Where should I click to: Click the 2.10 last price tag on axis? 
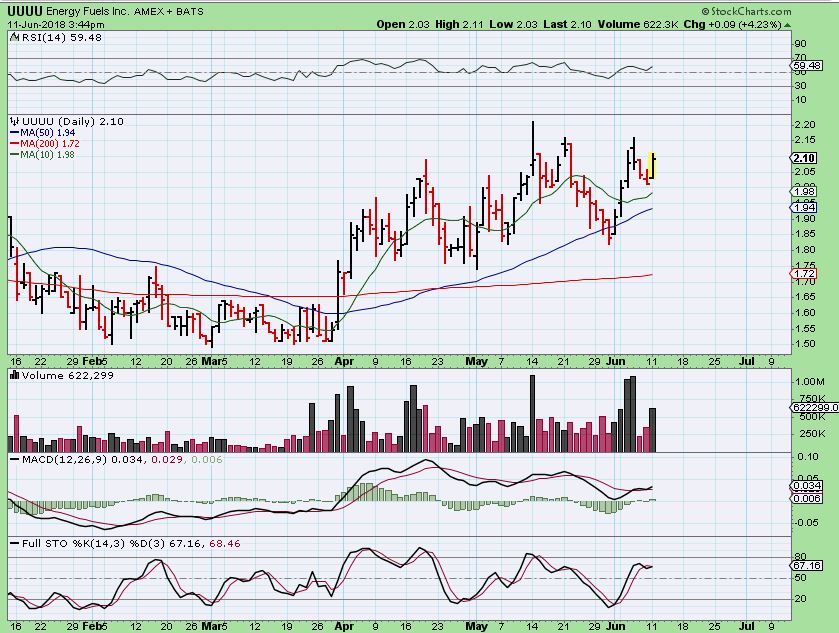(x=804, y=158)
